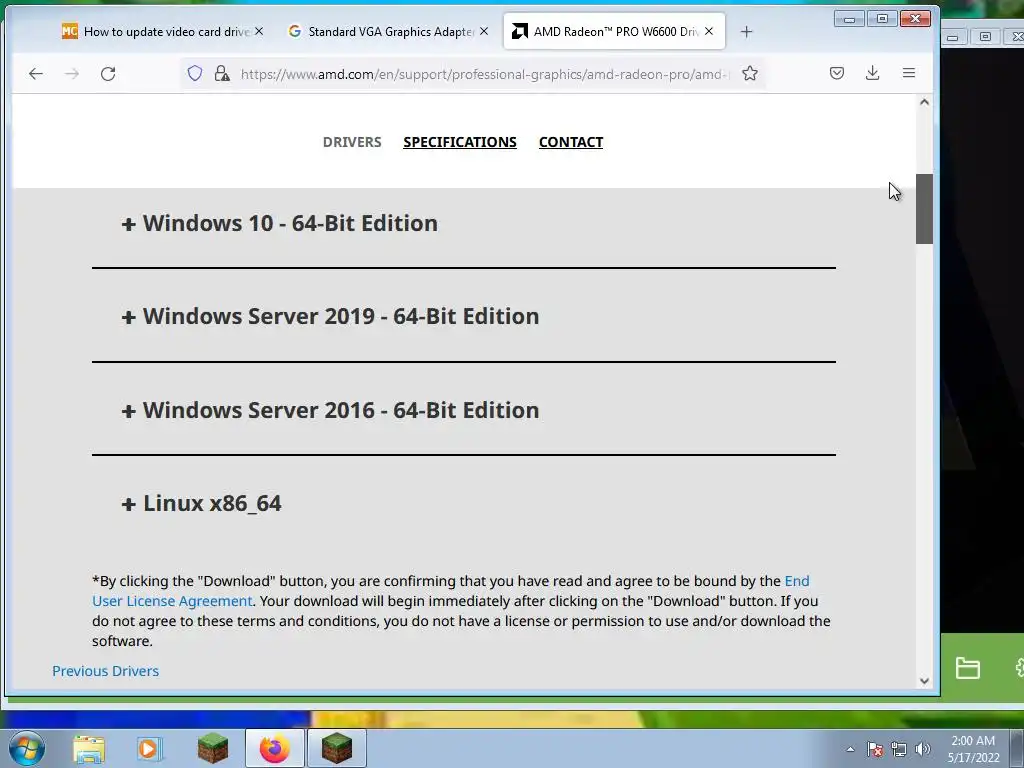1024x768 pixels.
Task: Close the Standard VGA Graphics Adapter tab
Action: pyautogui.click(x=484, y=31)
